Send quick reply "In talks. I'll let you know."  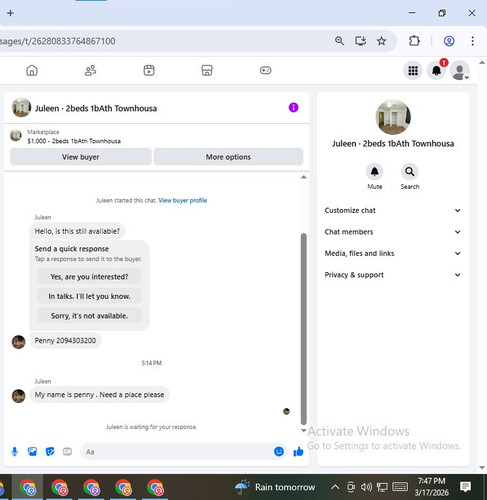(89, 296)
